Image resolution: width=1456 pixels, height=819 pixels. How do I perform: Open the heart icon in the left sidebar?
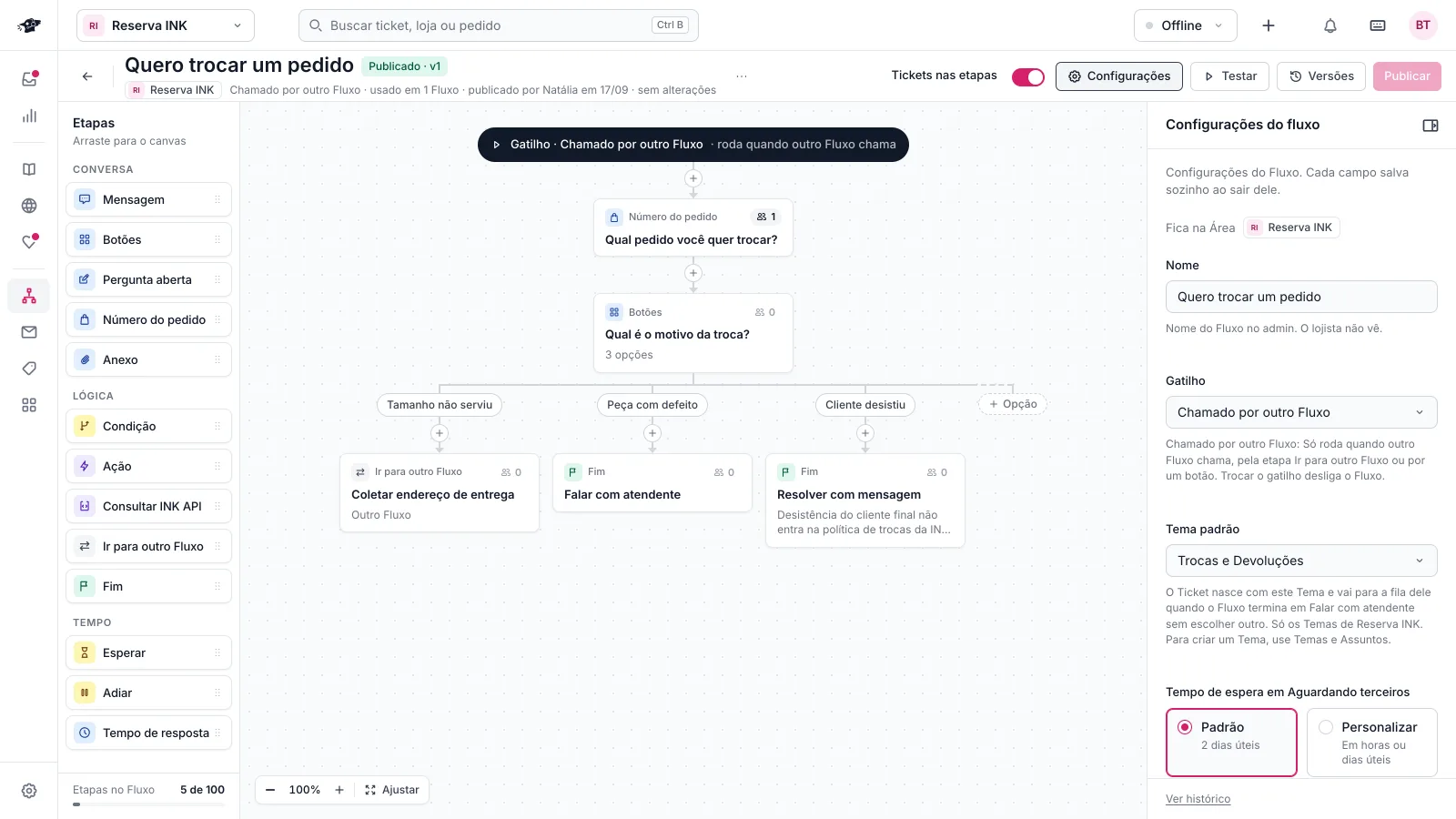tap(29, 242)
